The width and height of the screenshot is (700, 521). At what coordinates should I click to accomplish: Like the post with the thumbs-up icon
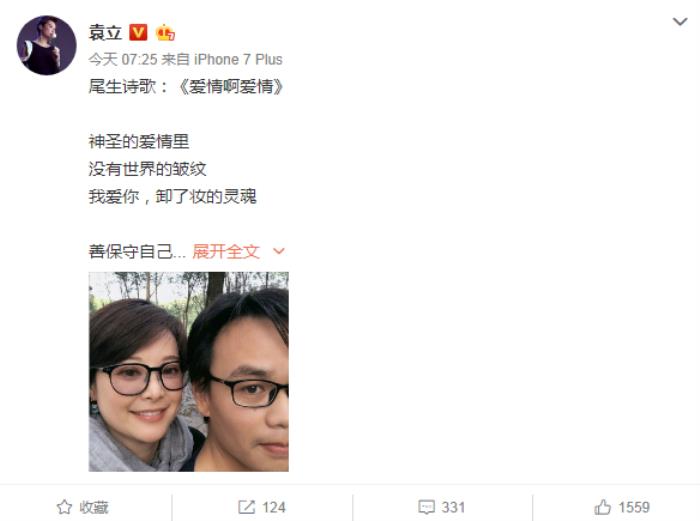pos(603,507)
